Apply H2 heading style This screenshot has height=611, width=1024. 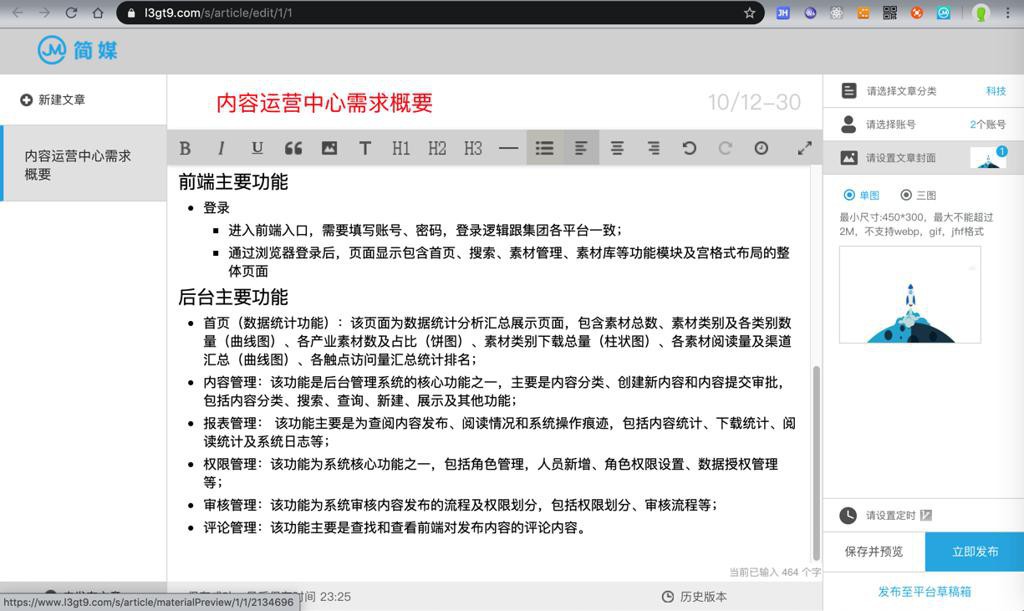click(437, 148)
